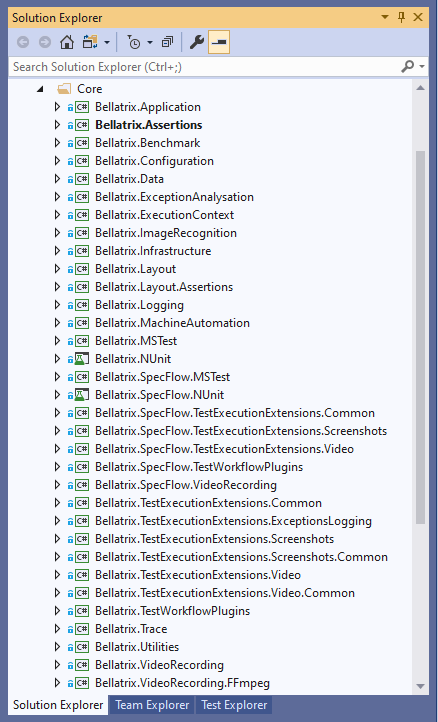The image size is (438, 722).
Task: Click the Home toolbar icon
Action: pos(67,42)
